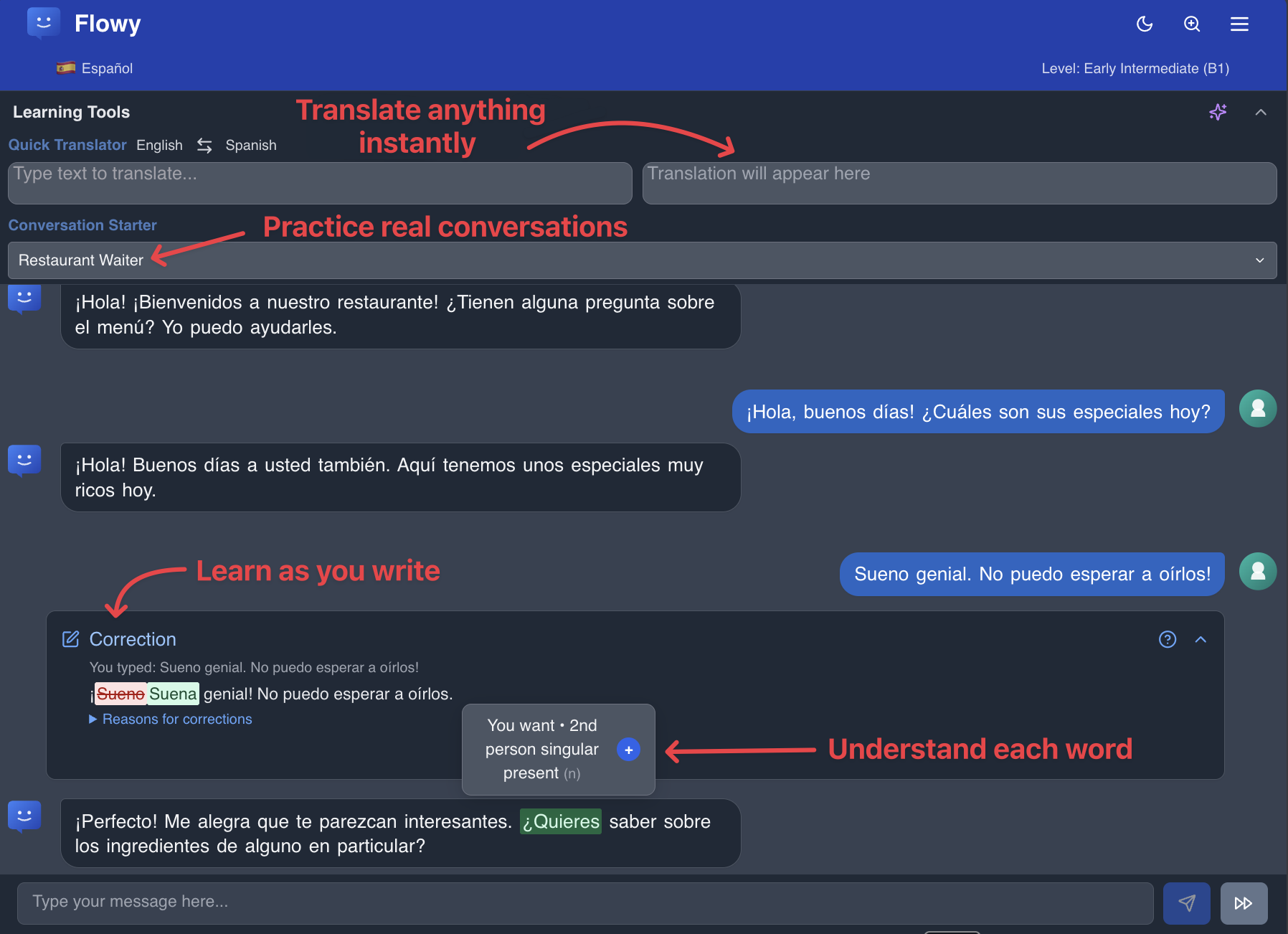Click the Flowy chat logo icon
1288x934 pixels.
pos(43,23)
